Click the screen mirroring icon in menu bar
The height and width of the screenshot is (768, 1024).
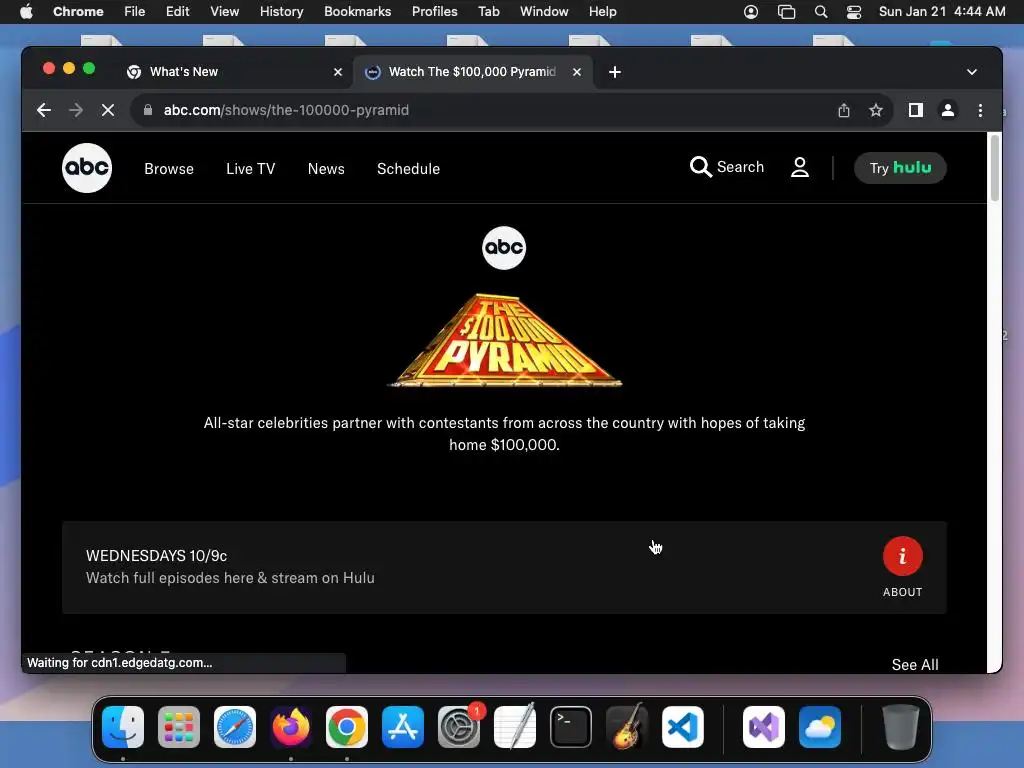point(786,12)
